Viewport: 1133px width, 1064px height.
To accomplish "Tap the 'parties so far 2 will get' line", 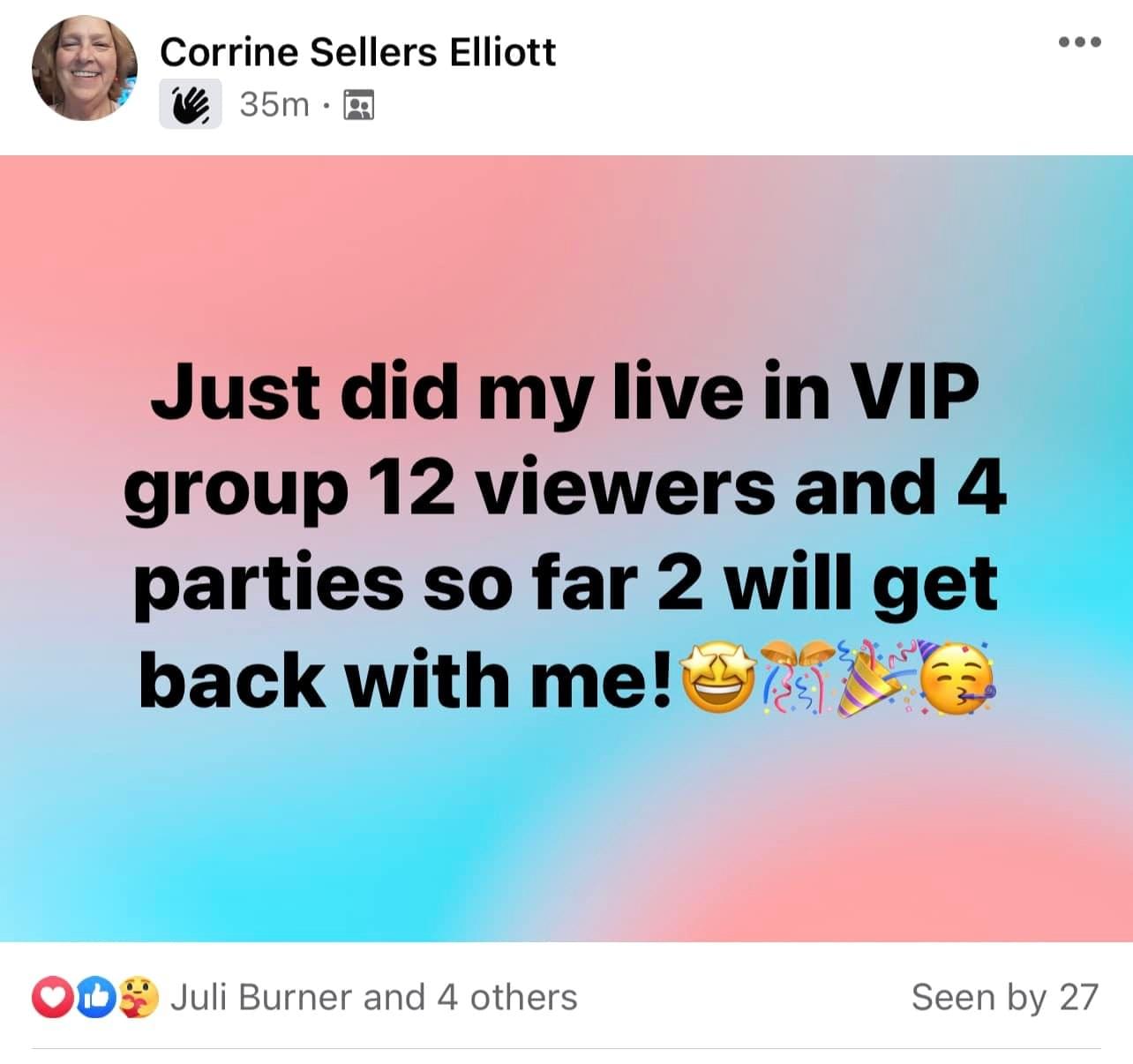I will pos(566,584).
